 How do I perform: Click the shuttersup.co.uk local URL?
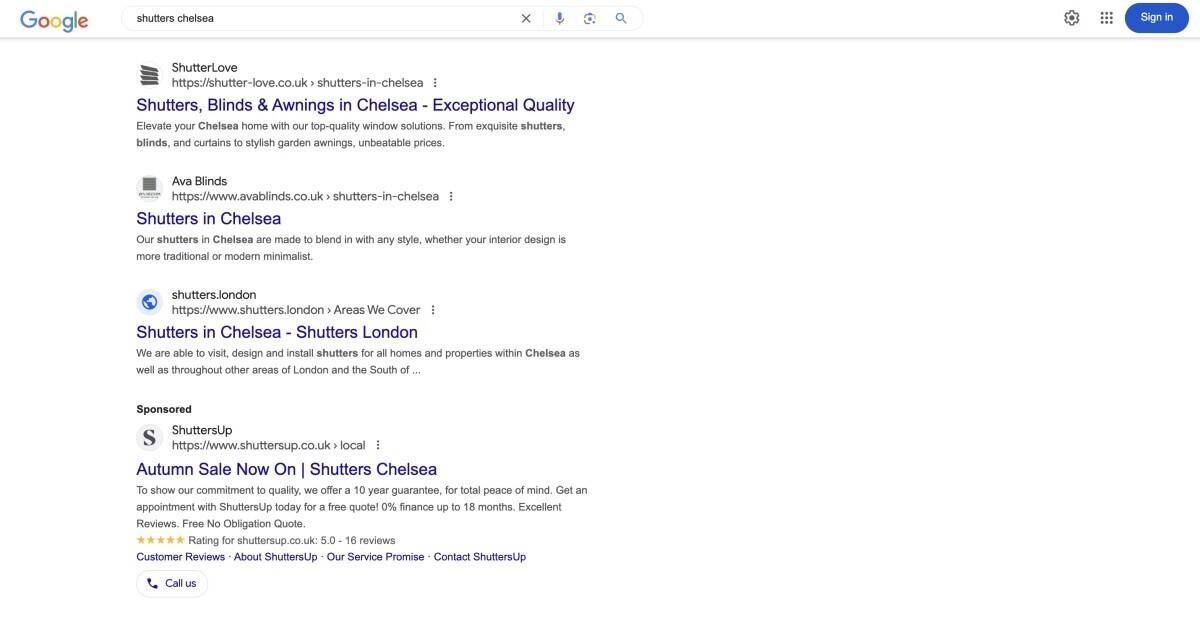pos(268,445)
